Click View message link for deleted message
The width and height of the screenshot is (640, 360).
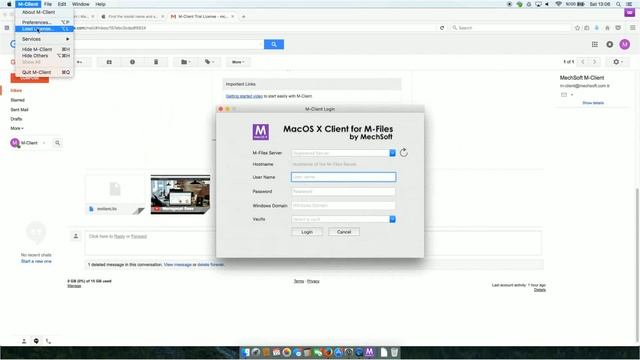point(178,265)
